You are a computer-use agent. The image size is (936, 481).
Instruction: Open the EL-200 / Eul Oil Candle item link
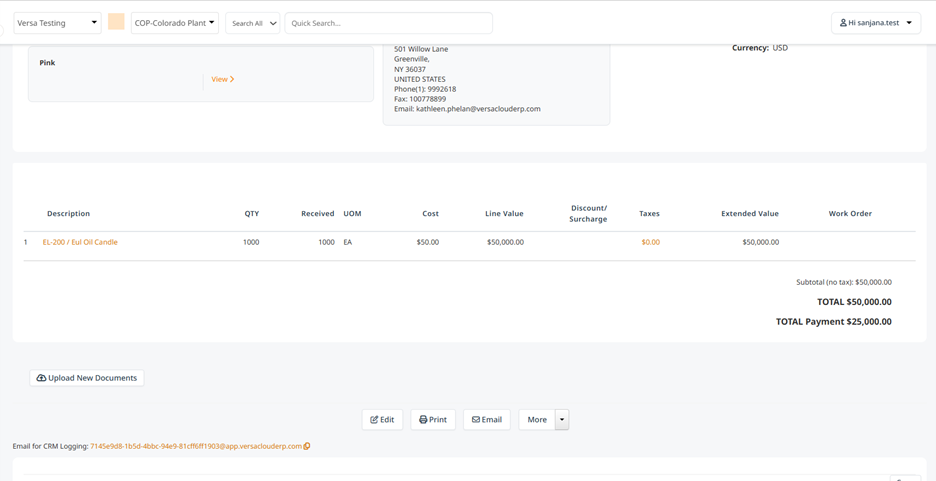point(80,242)
